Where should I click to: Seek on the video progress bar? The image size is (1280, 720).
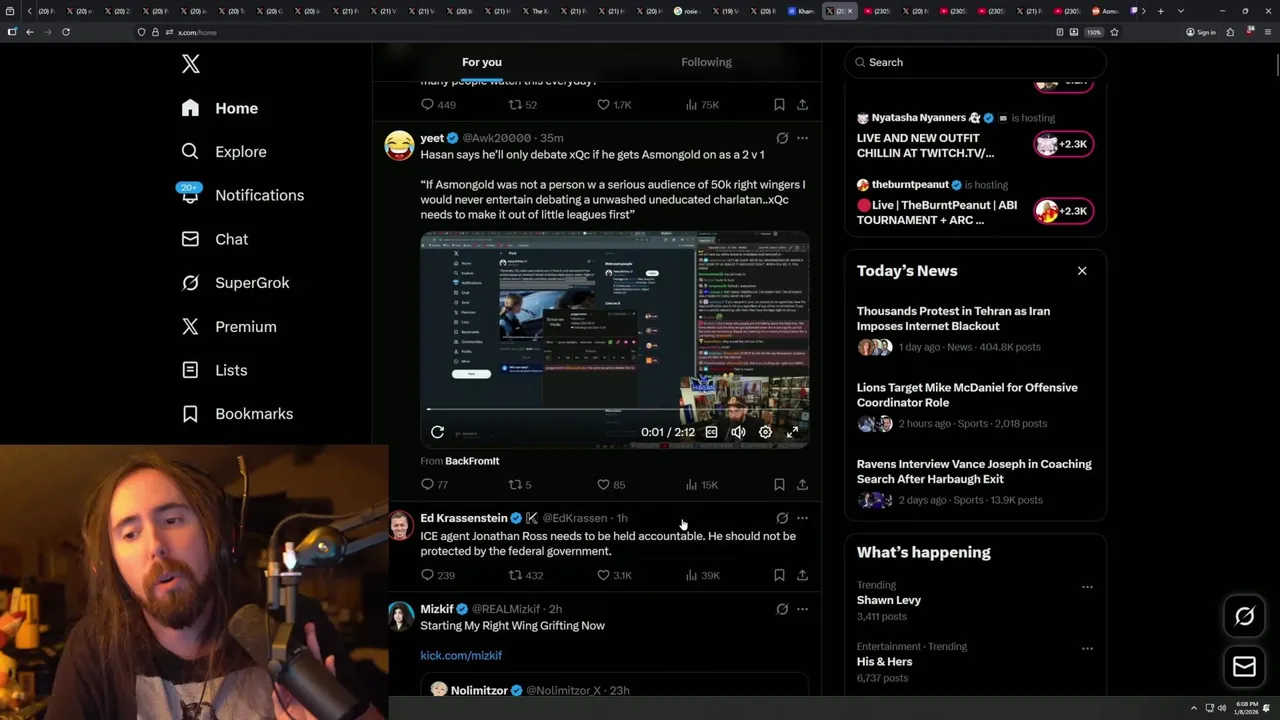pyautogui.click(x=614, y=409)
